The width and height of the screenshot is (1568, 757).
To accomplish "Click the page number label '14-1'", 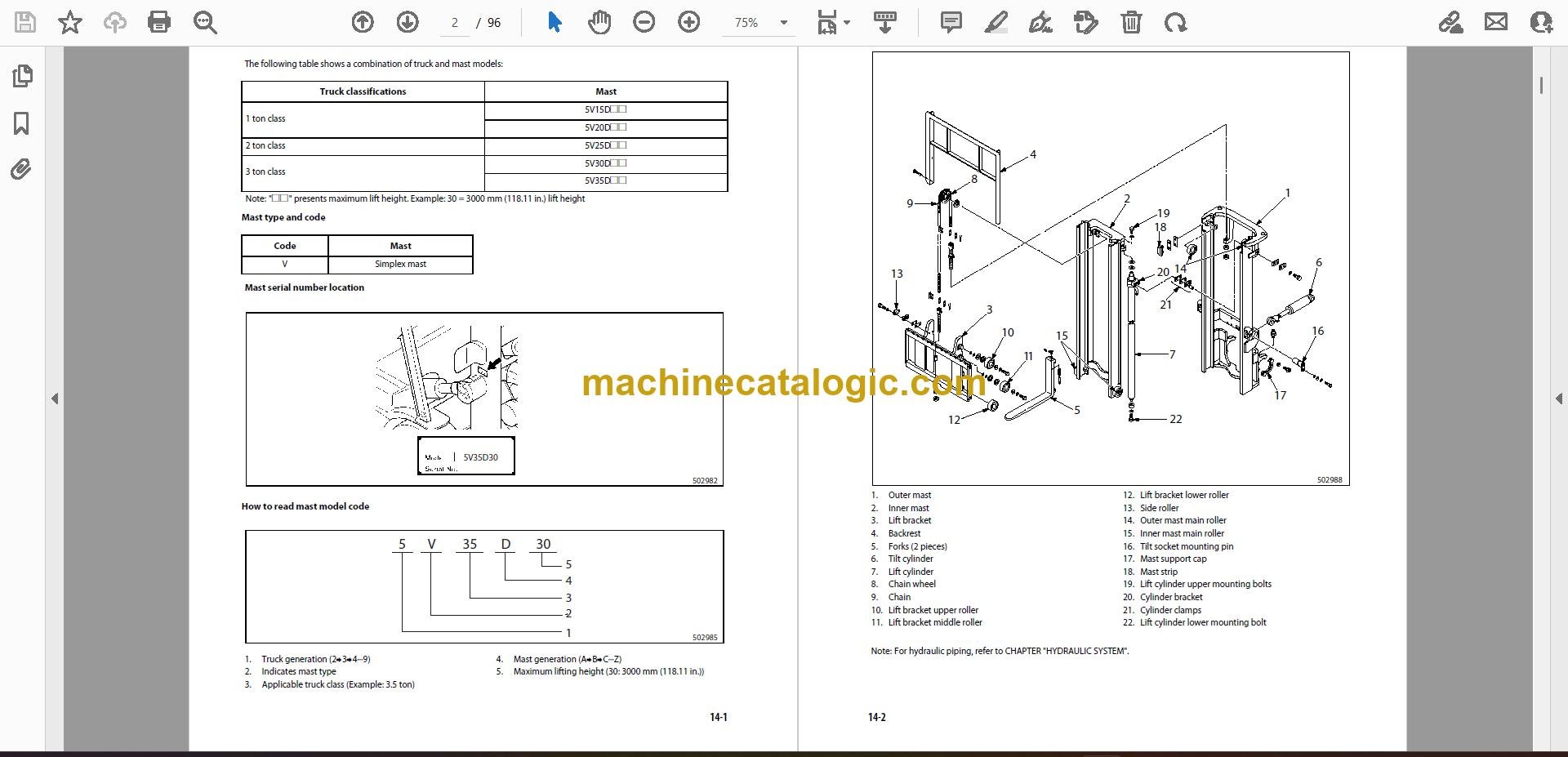I will click(718, 718).
